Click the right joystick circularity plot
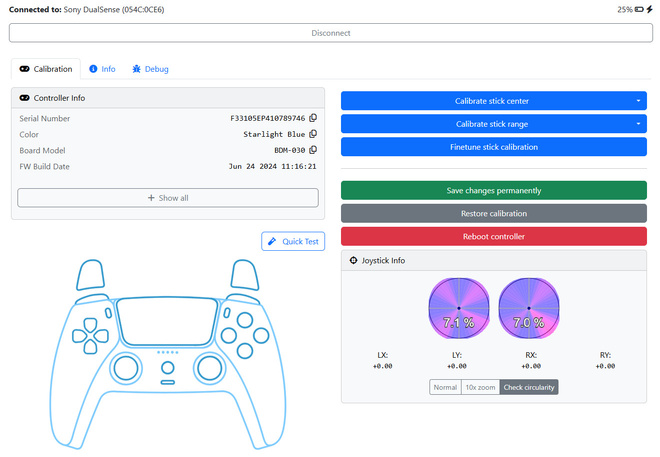Viewport: 660px width, 457px height. 529,308
